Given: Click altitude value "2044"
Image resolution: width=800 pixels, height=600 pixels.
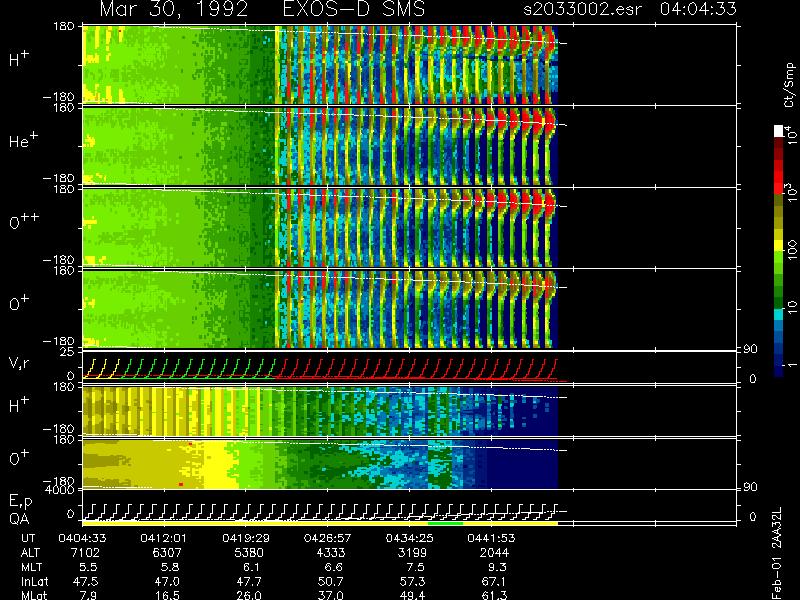Looking at the screenshot, I should [x=495, y=553].
